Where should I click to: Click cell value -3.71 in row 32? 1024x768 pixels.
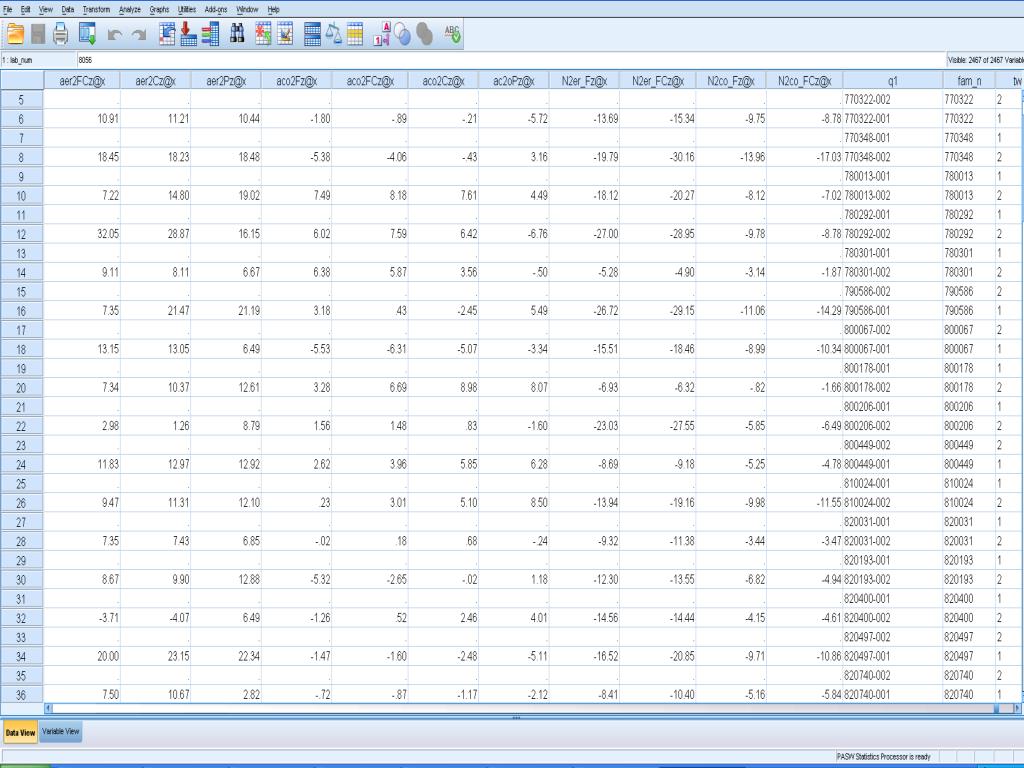(82, 618)
